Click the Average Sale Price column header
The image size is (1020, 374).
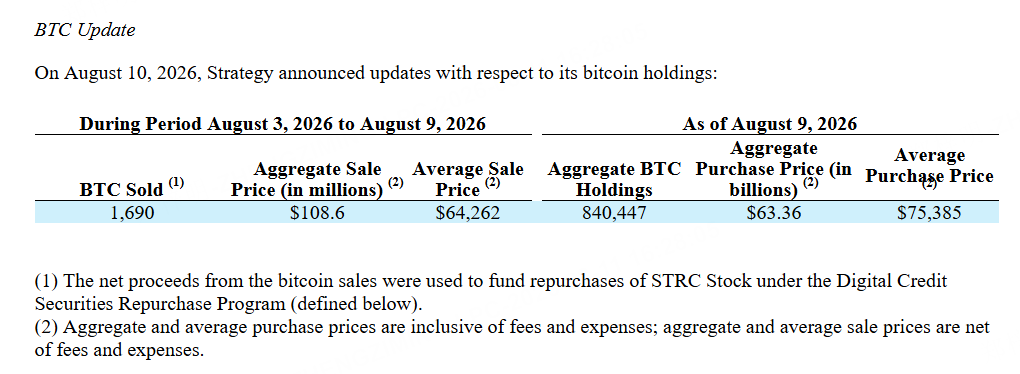[468, 180]
